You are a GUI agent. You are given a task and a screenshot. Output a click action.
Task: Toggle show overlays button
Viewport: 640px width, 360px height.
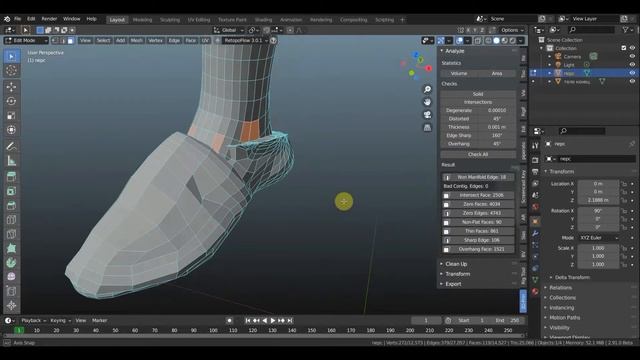click(460, 40)
